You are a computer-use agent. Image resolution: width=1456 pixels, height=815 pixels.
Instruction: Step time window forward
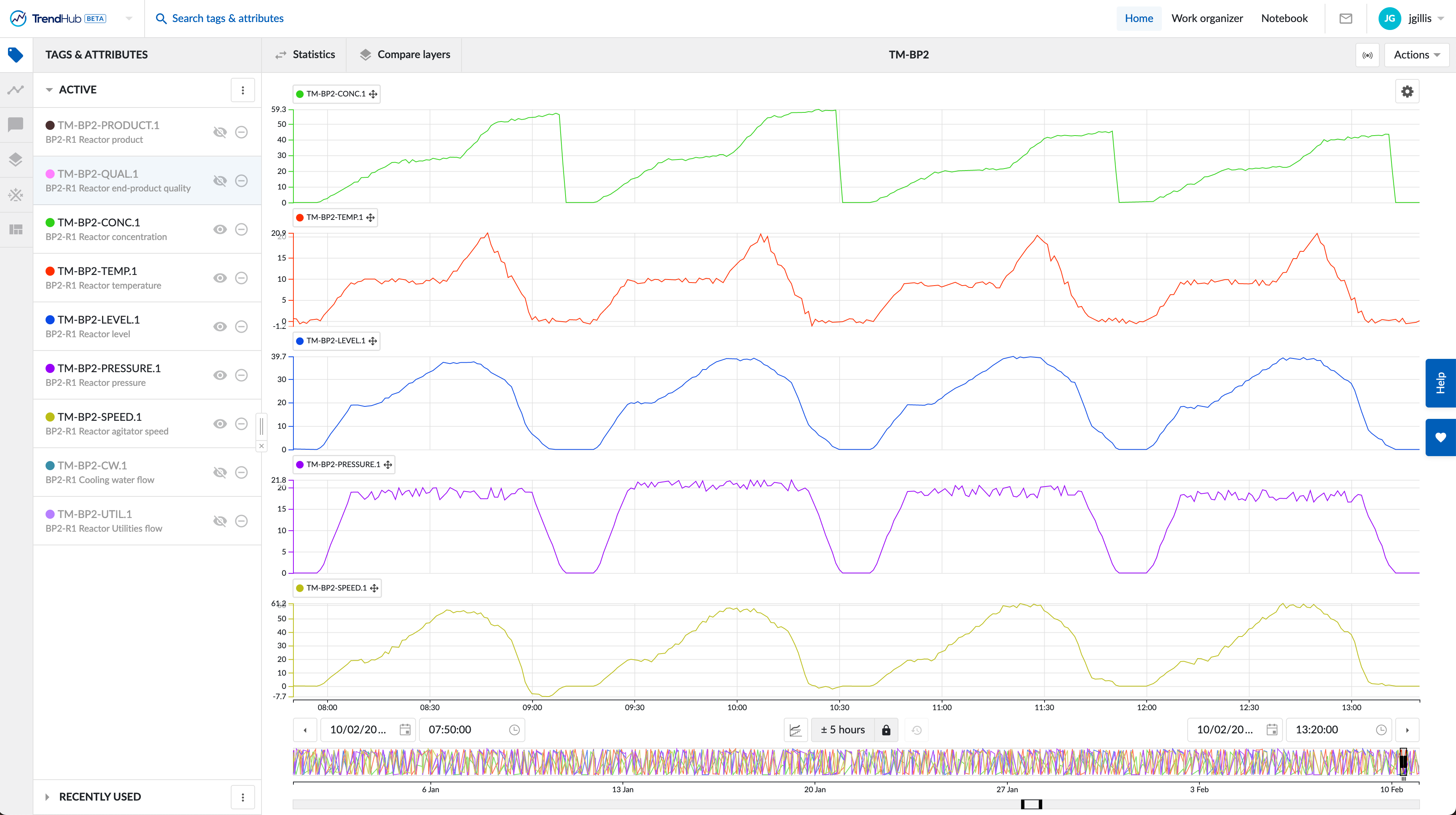[1407, 730]
